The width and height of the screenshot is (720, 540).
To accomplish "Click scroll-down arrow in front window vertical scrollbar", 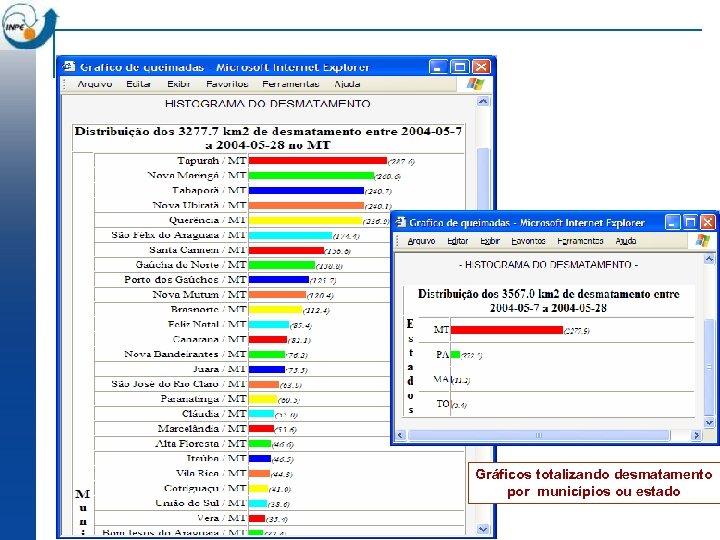I will click(x=709, y=422).
